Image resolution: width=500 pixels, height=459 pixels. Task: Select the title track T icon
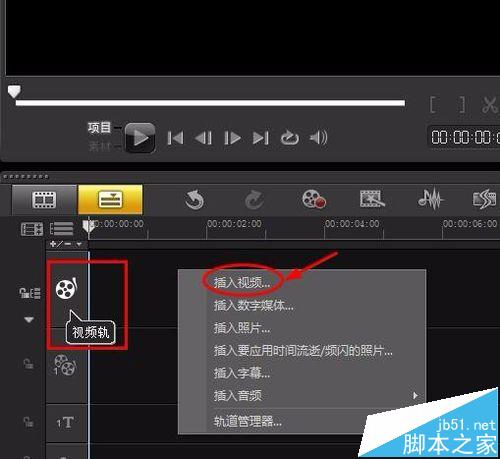coord(66,423)
